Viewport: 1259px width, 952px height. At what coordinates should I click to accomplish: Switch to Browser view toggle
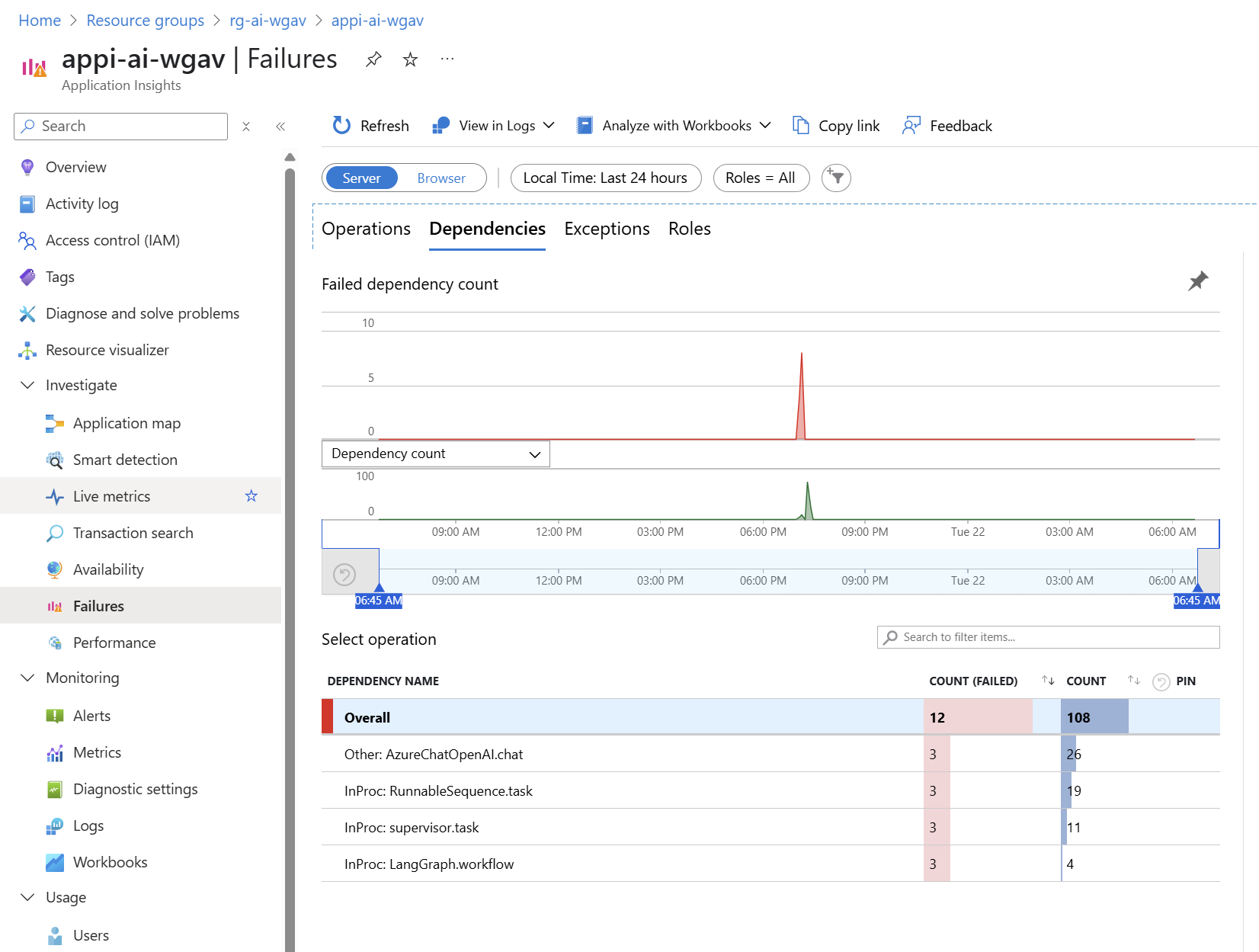click(441, 178)
